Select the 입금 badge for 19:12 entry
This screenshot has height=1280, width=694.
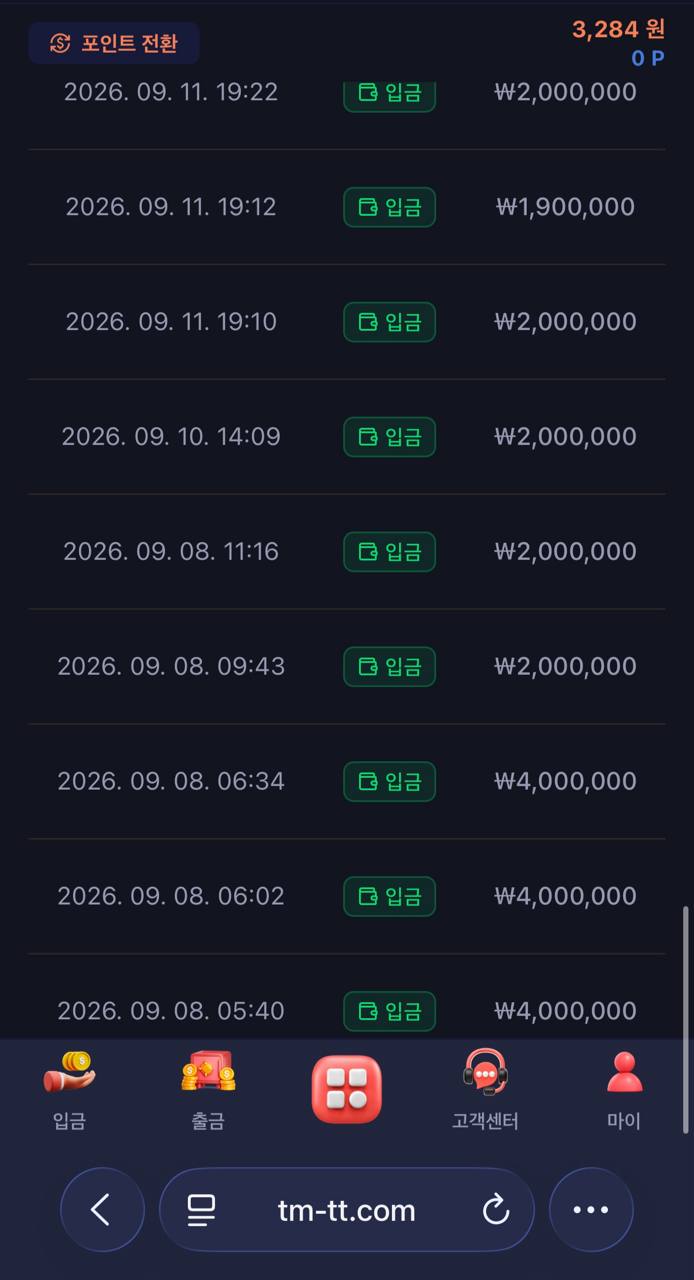tap(390, 207)
